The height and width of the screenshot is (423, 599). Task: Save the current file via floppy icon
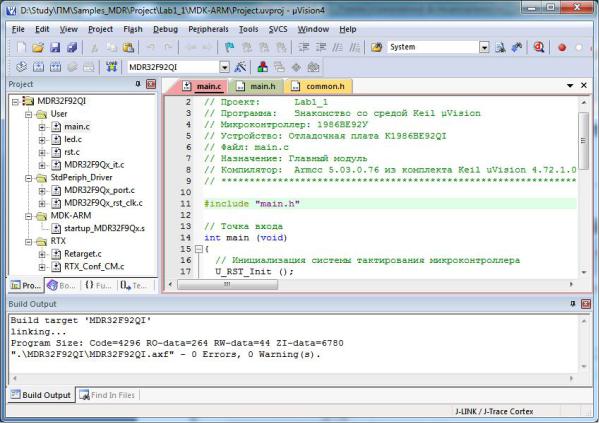pos(55,47)
